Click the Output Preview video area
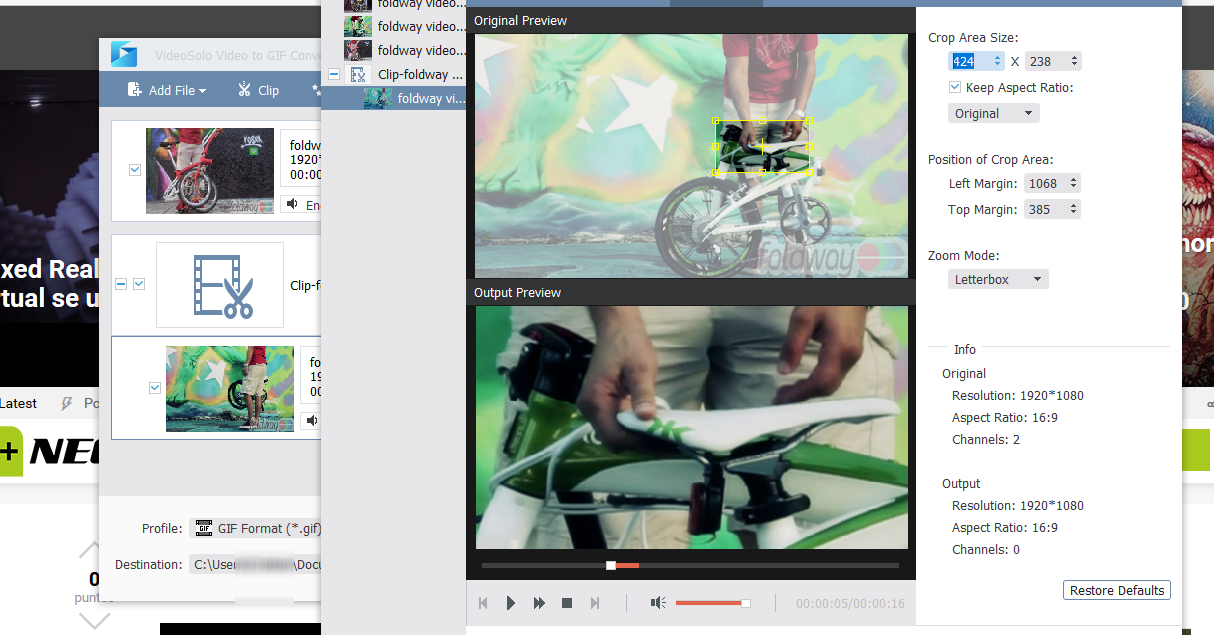The height and width of the screenshot is (635, 1214). (691, 427)
